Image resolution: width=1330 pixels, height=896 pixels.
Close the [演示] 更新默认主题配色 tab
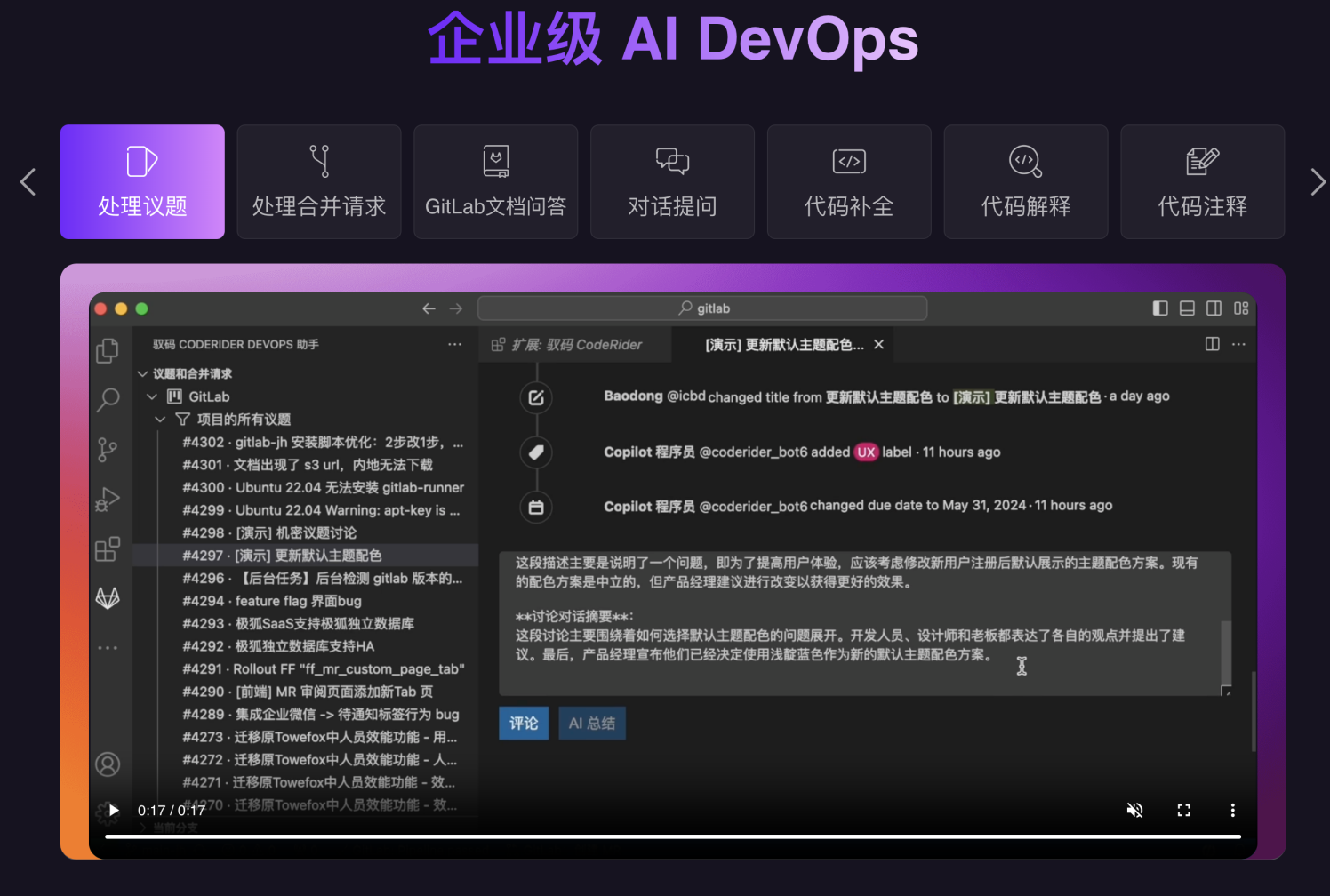tap(878, 344)
